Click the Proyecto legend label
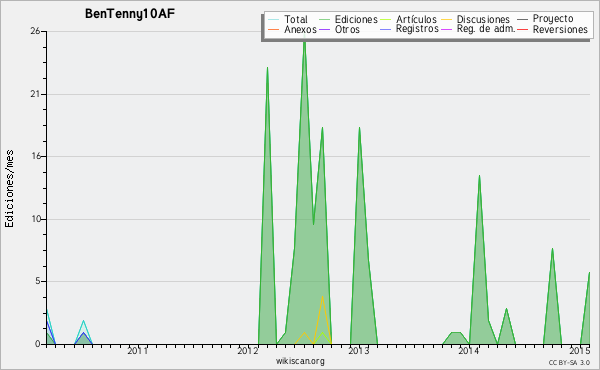 (553, 19)
